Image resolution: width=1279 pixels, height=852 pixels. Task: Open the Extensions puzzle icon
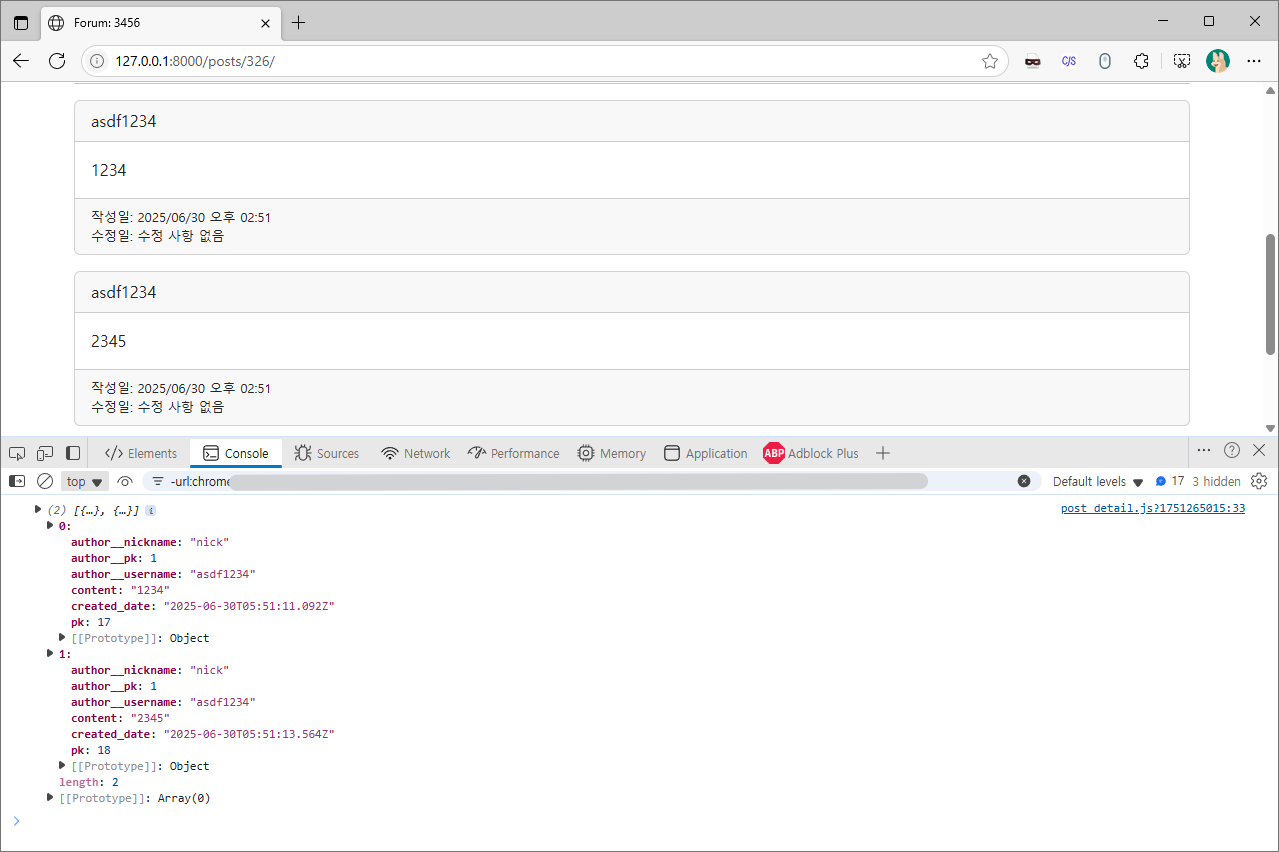1141,61
